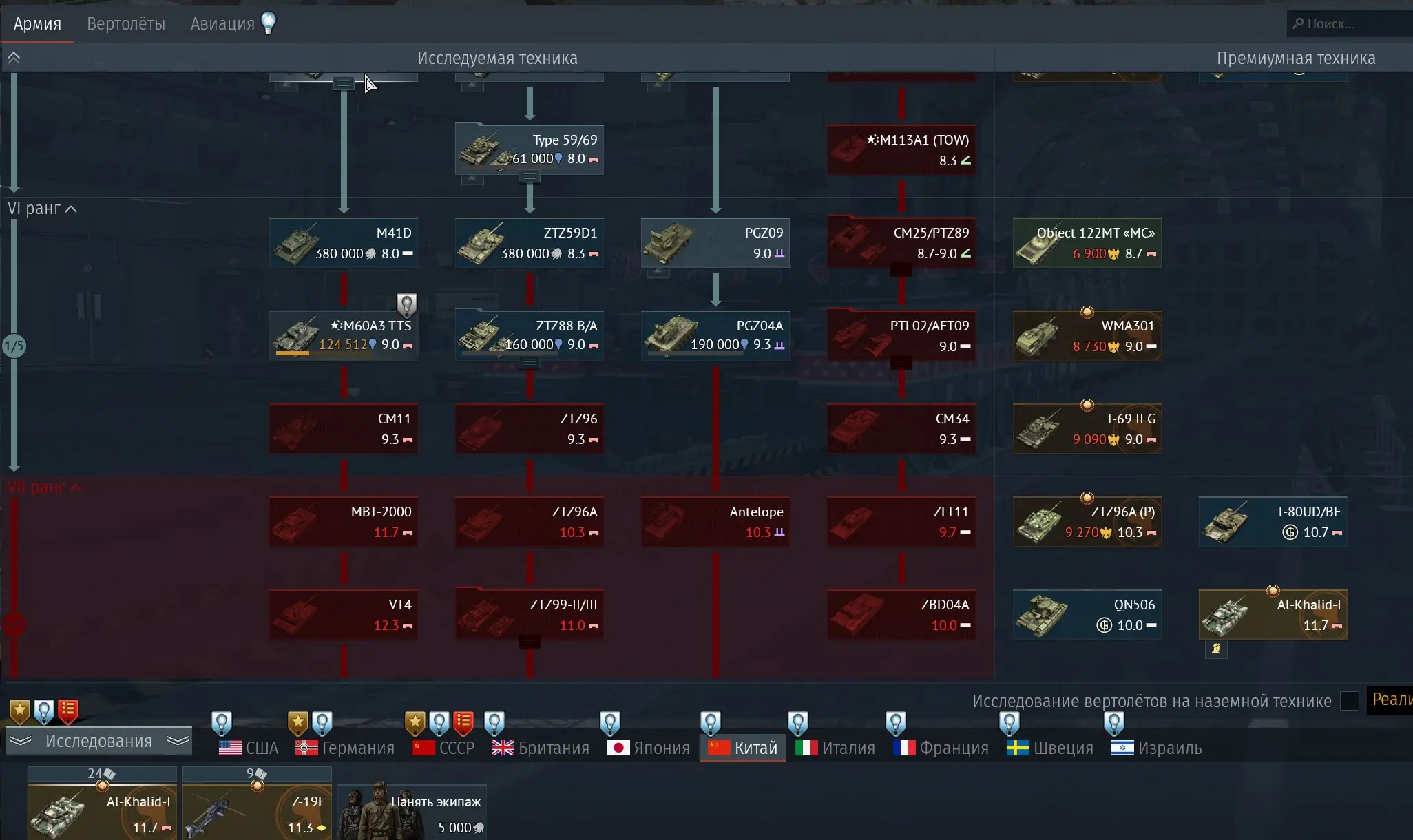Click the collapse double-chevron icon at top left
Screen dimensions: 1413x840
(x=14, y=59)
